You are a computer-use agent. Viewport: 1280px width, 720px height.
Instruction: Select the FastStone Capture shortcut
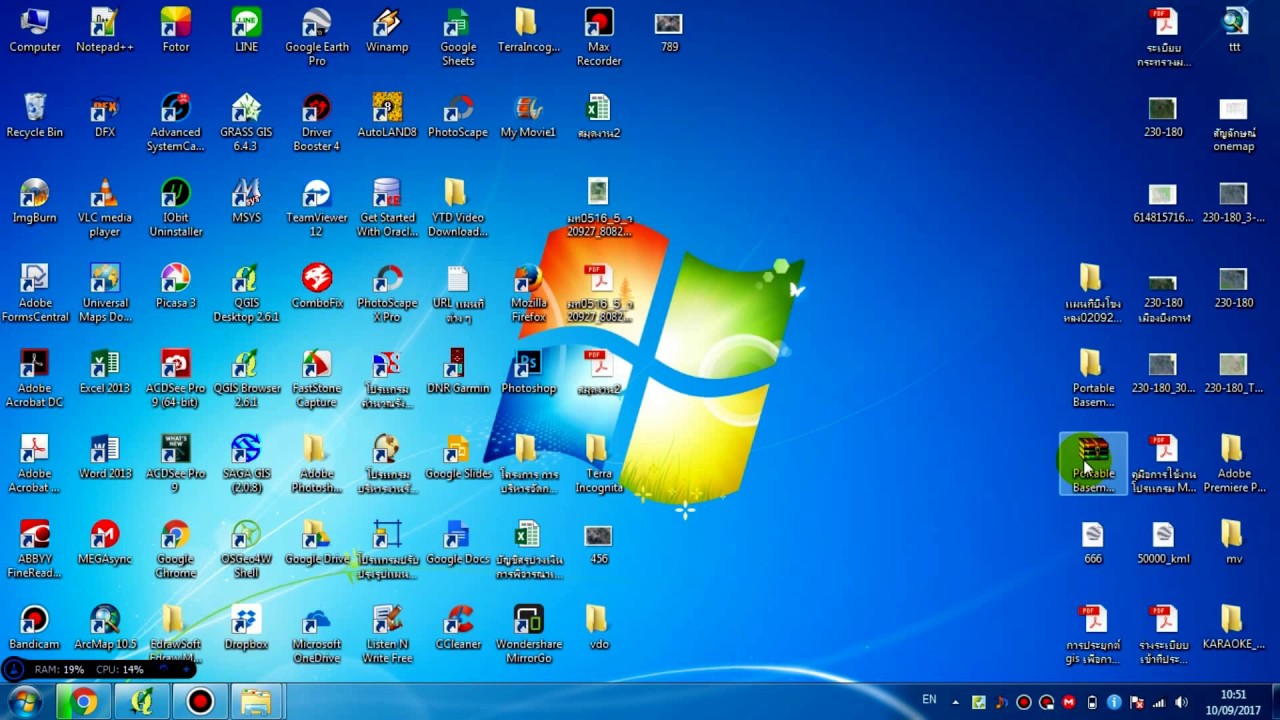point(317,378)
